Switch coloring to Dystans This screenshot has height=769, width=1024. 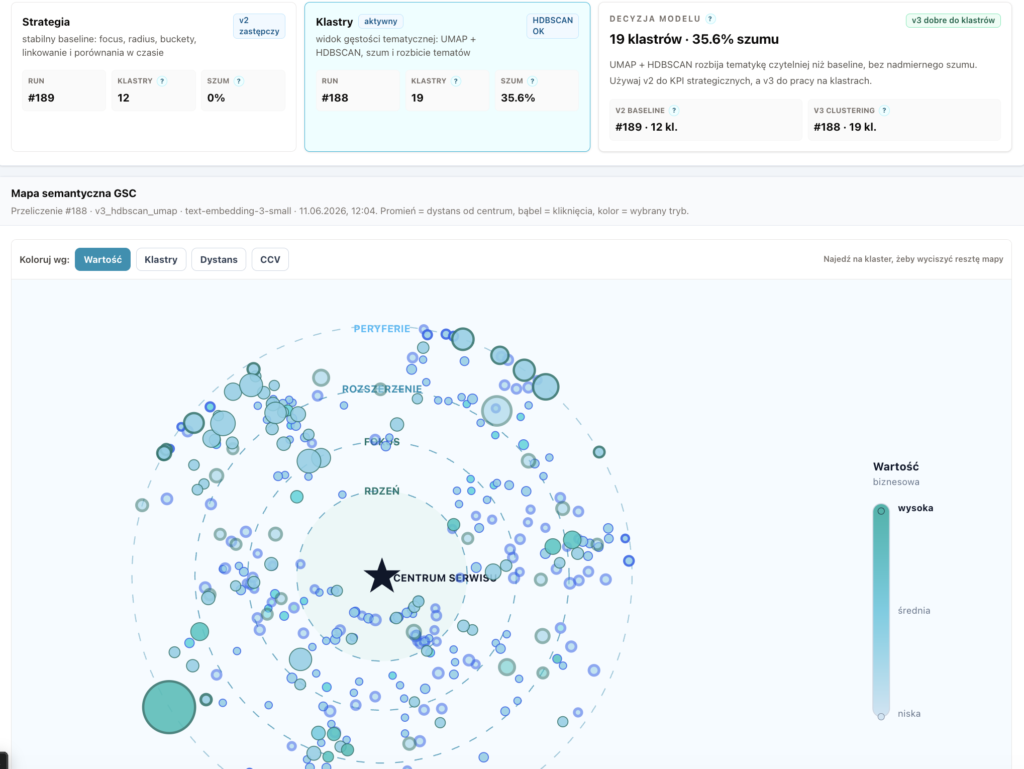click(219, 259)
